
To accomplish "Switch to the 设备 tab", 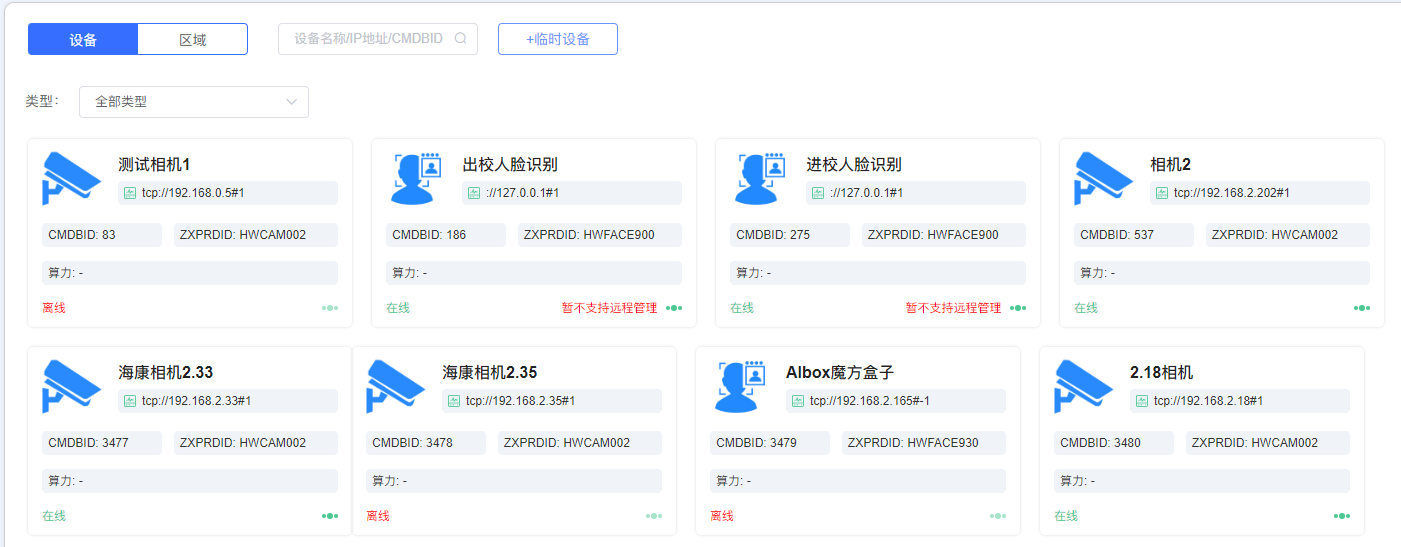I will click(x=83, y=39).
